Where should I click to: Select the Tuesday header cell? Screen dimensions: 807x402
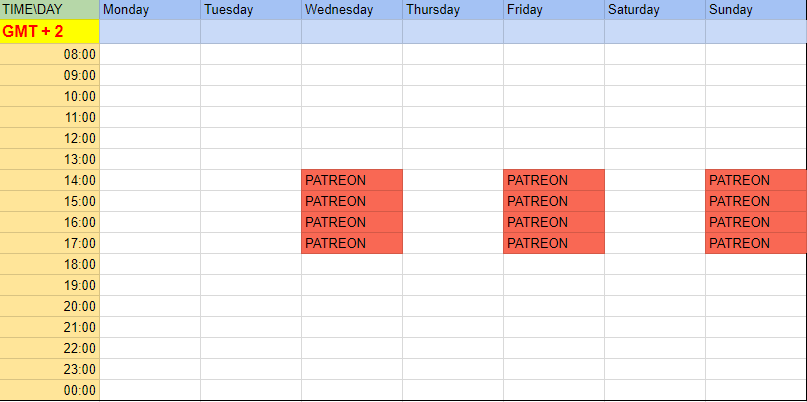pyautogui.click(x=251, y=10)
